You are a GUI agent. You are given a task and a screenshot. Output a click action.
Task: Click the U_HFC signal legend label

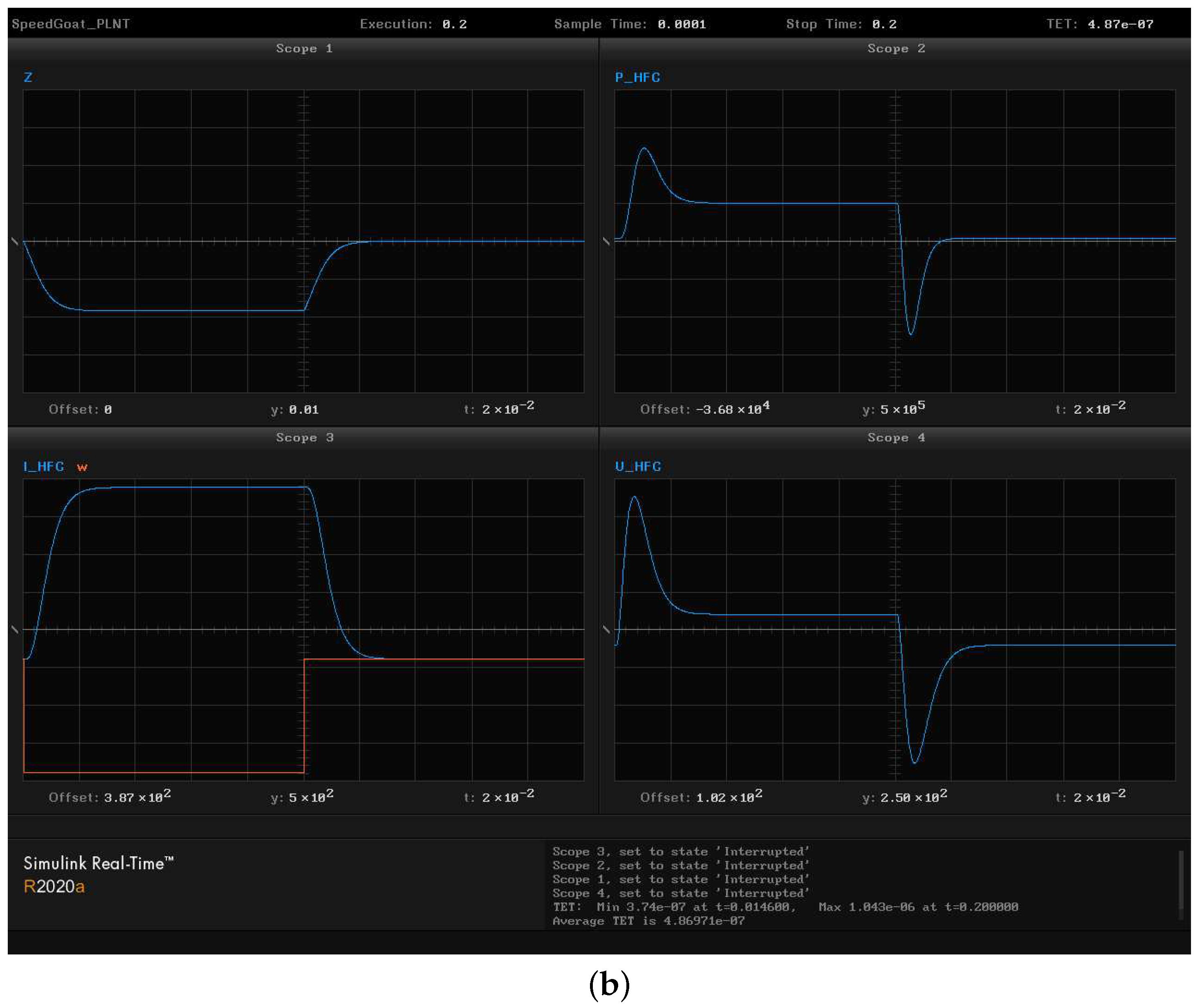(x=638, y=467)
